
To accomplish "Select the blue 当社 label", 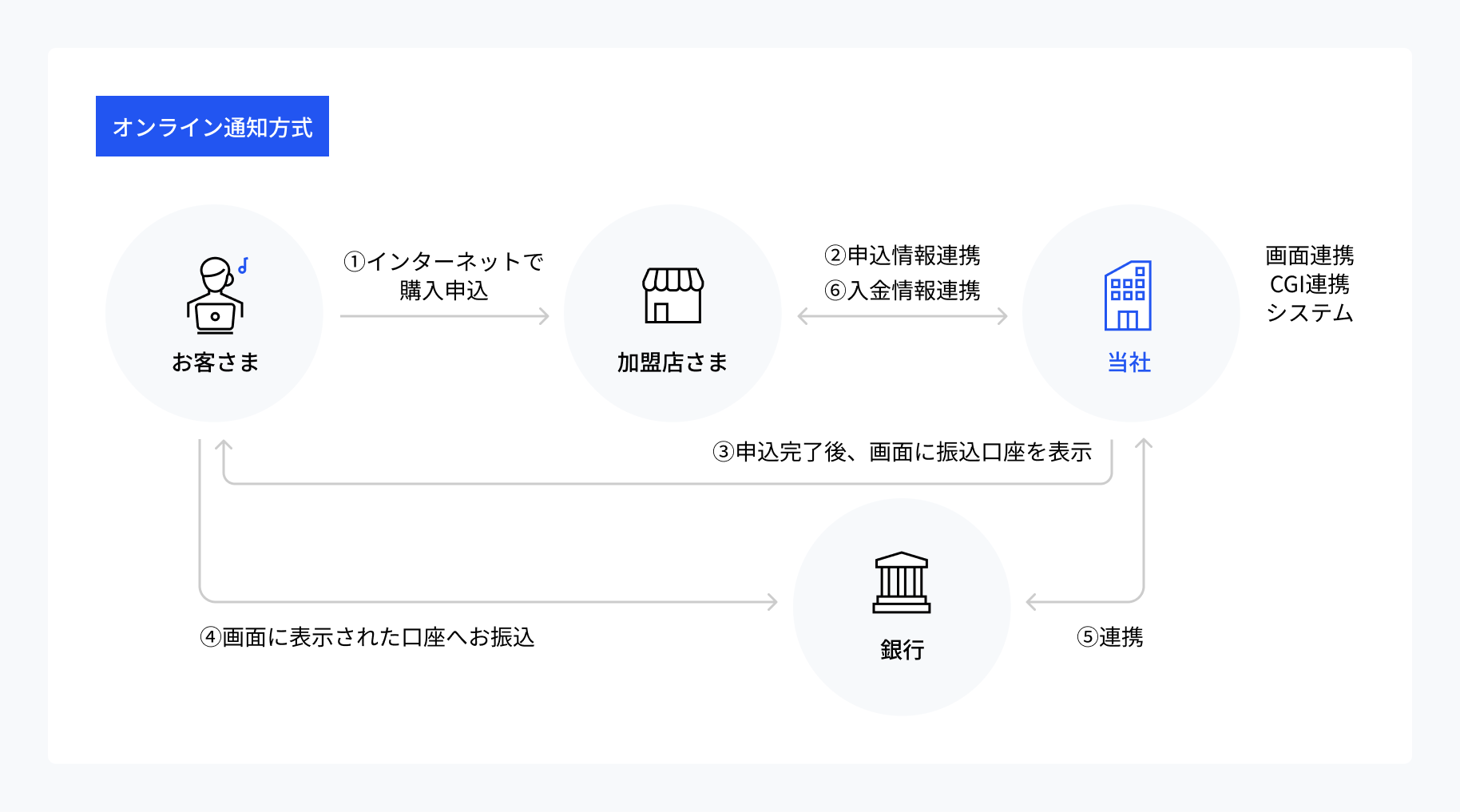I will (x=1129, y=362).
